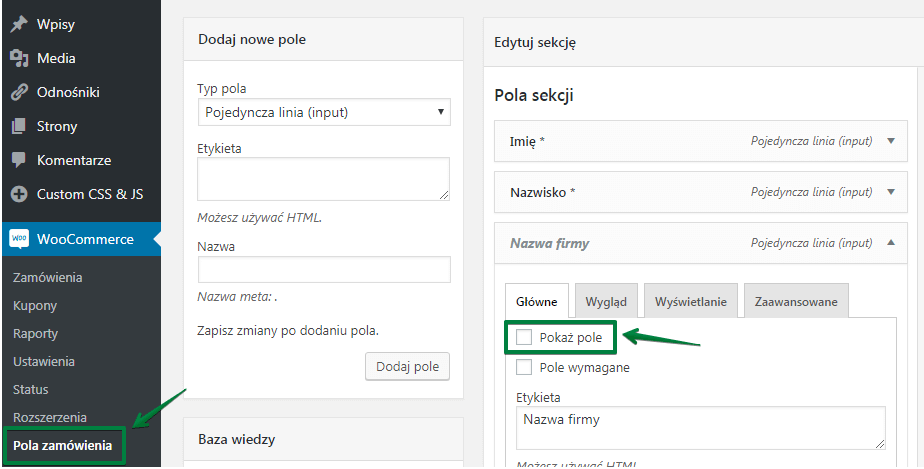
Task: Click the Dodaj pole button
Action: (x=408, y=367)
